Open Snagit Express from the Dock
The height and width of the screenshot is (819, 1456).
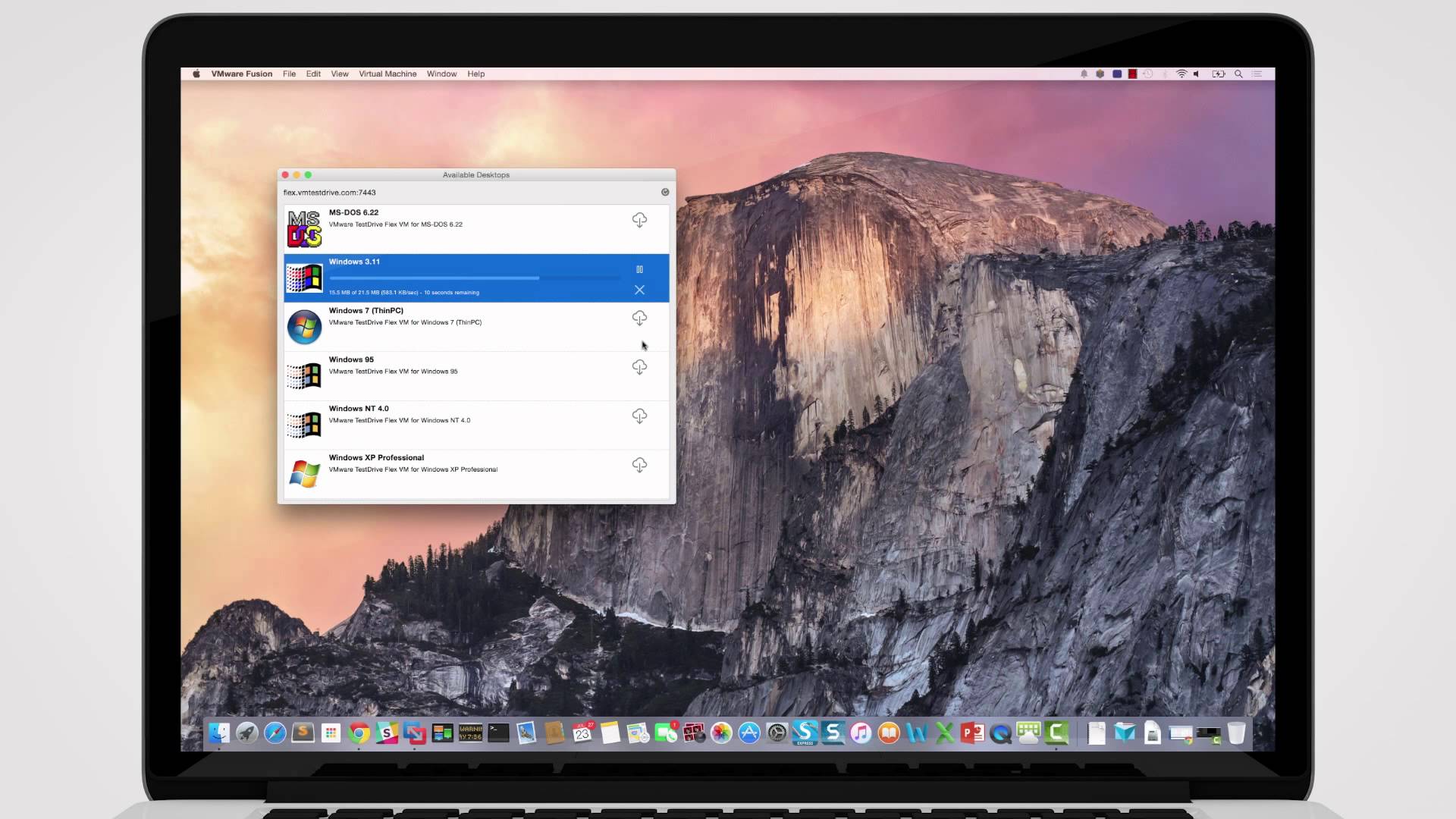(x=805, y=733)
